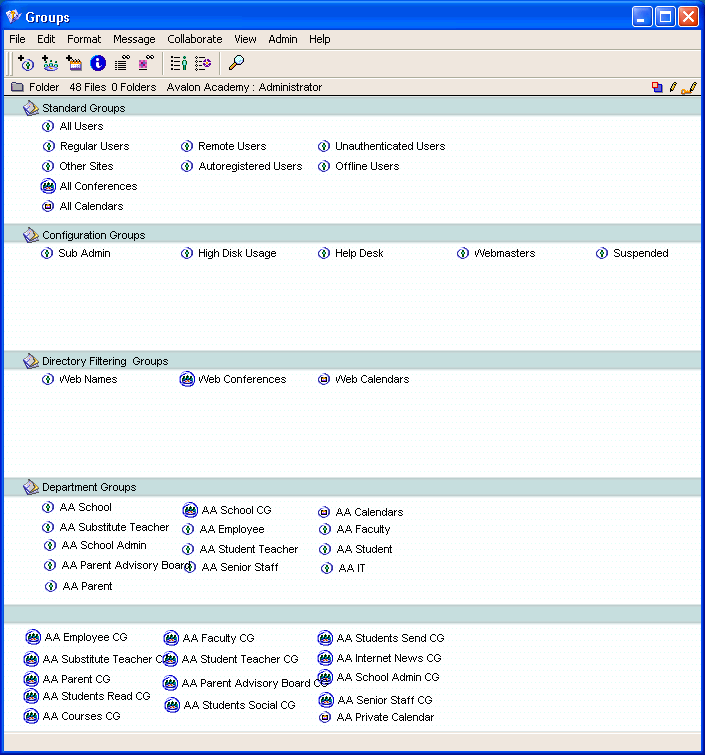This screenshot has width=705, height=755.
Task: Select the AA Internet News CG item
Action: 388,658
